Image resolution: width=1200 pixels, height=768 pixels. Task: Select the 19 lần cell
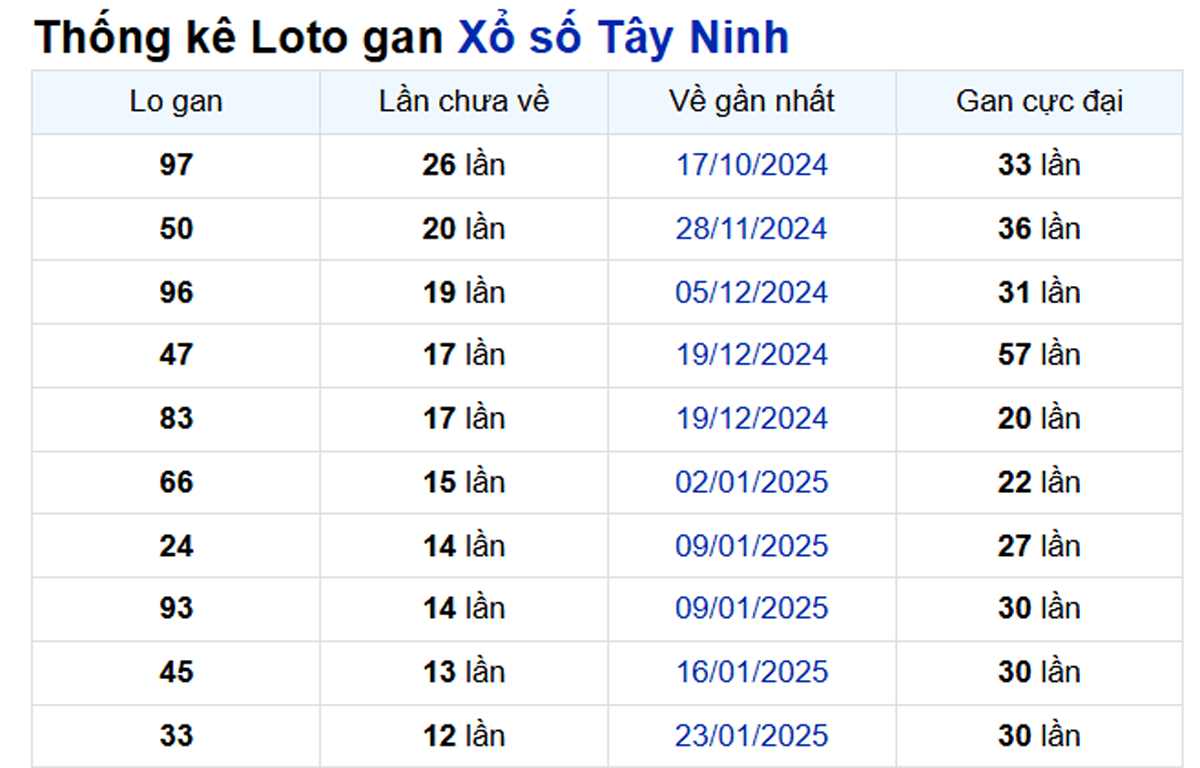pyautogui.click(x=464, y=292)
